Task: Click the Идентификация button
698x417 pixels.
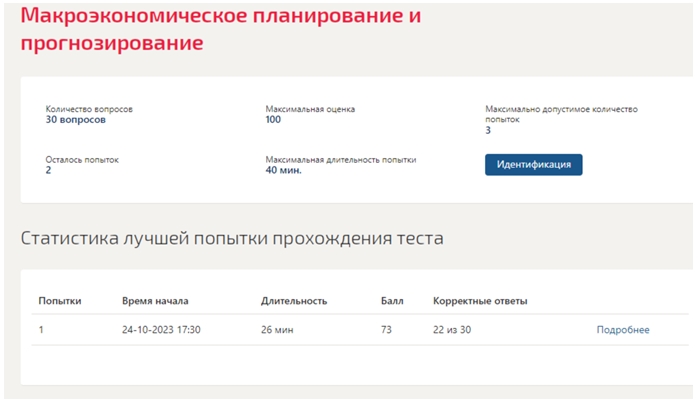Action: 533,165
